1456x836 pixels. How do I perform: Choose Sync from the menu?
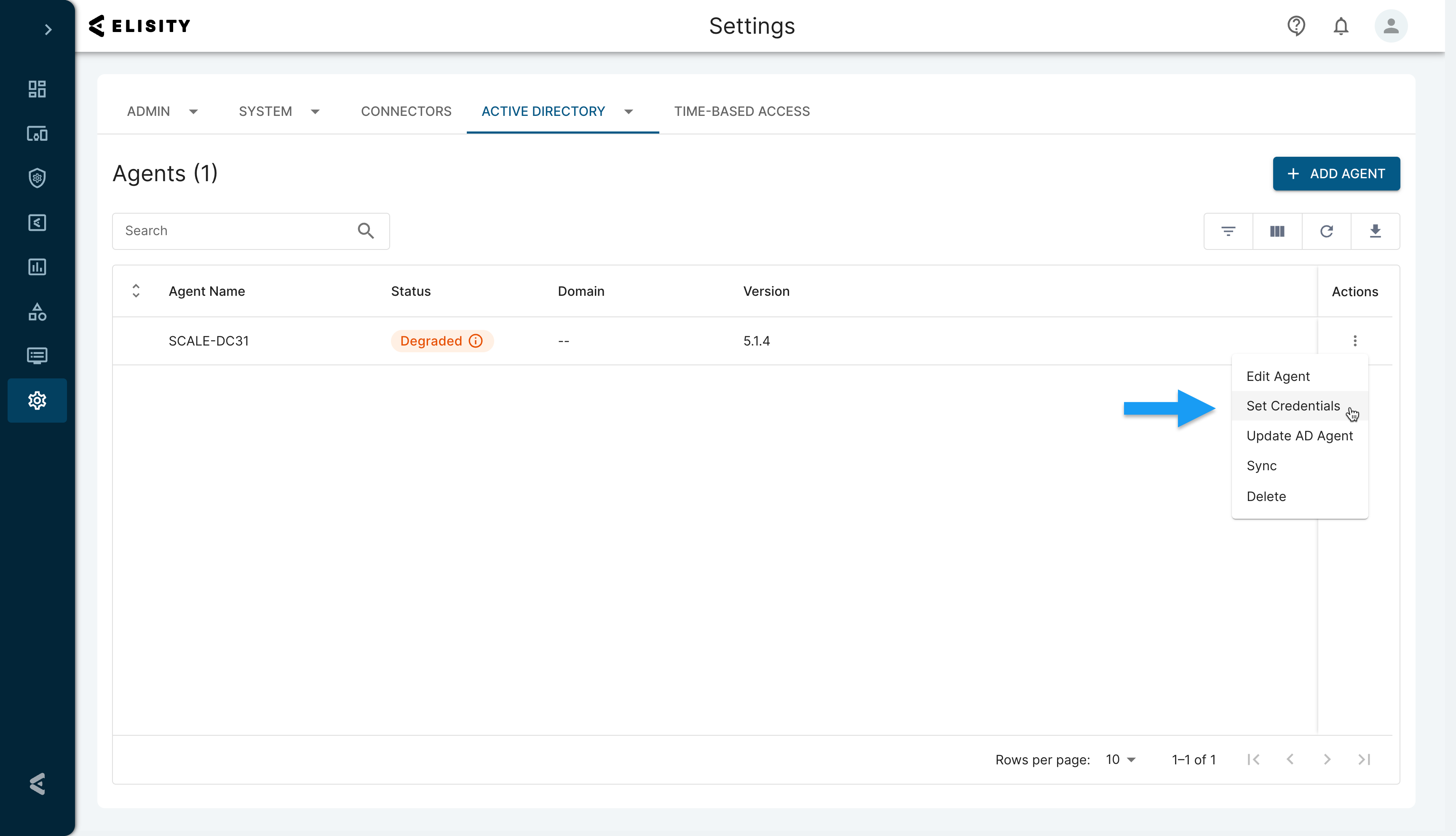coord(1300,466)
